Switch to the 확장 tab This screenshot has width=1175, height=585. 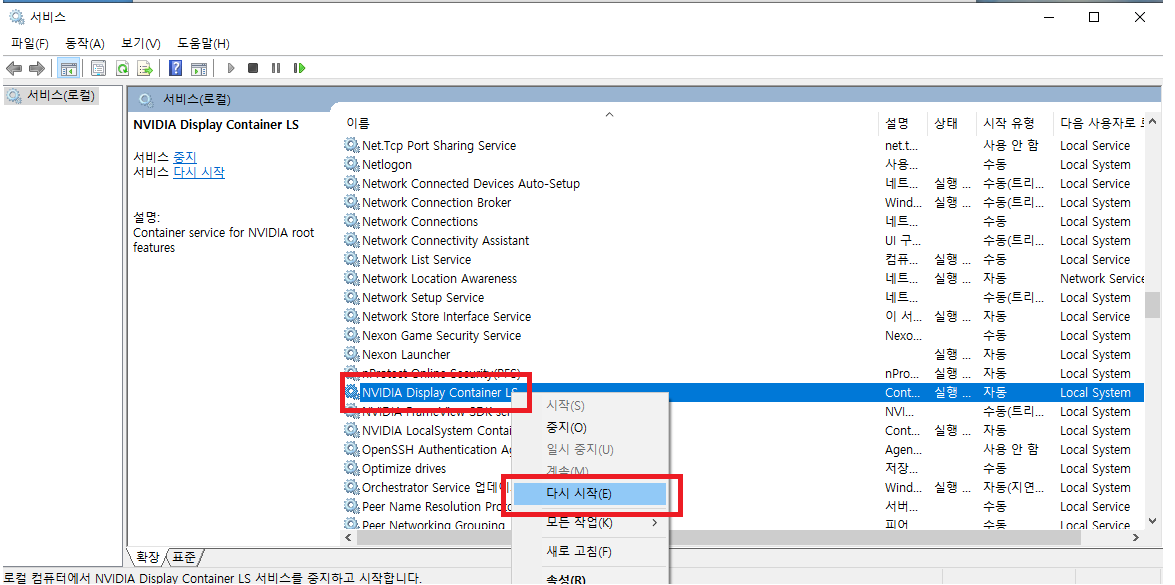pyautogui.click(x=147, y=557)
